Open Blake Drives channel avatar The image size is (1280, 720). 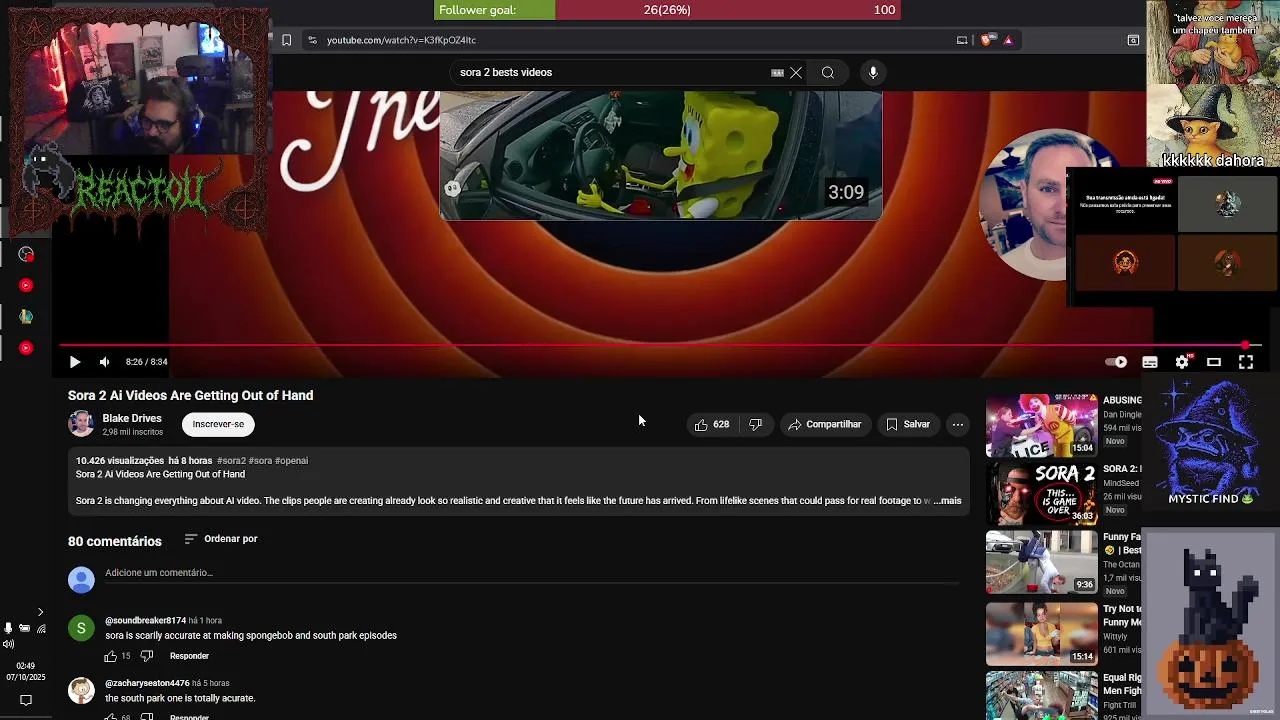[x=81, y=424]
